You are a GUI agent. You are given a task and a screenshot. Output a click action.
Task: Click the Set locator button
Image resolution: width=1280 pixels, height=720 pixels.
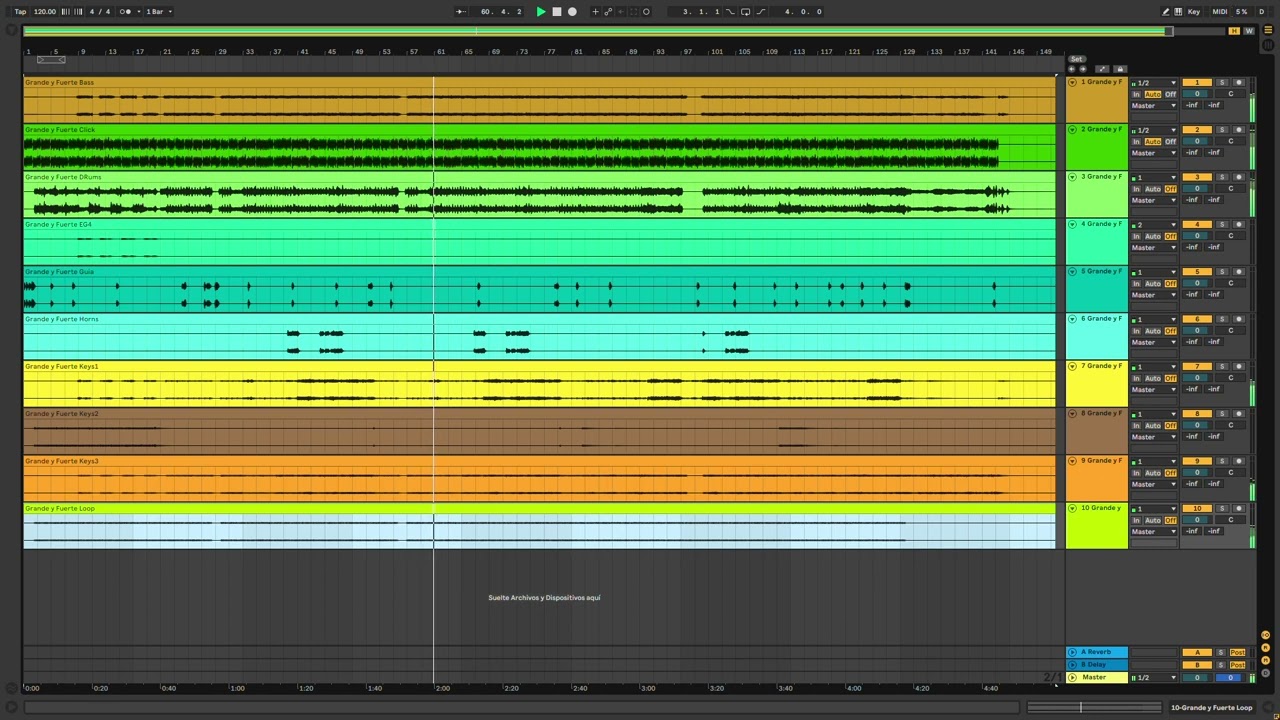click(x=1077, y=59)
